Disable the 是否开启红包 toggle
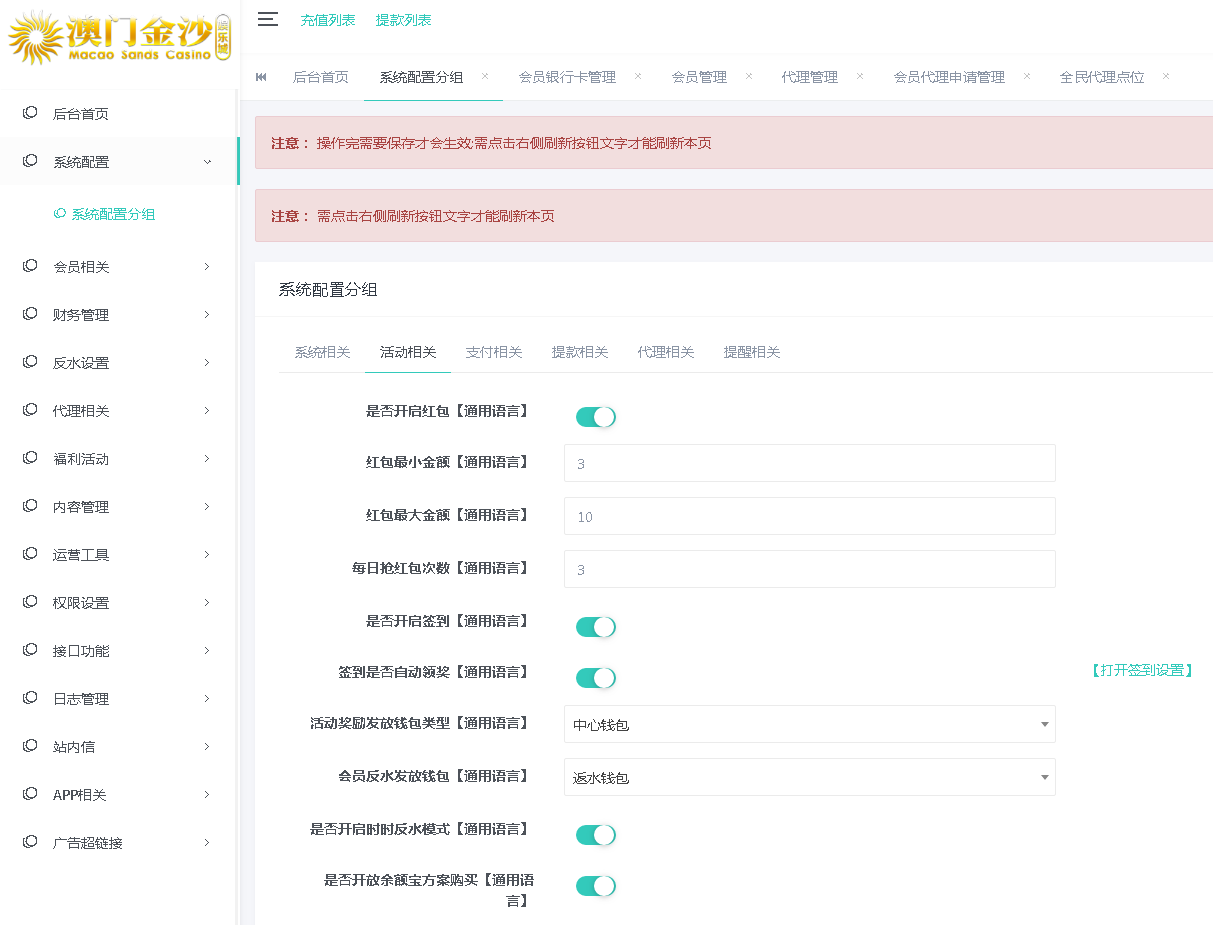 tap(595, 416)
